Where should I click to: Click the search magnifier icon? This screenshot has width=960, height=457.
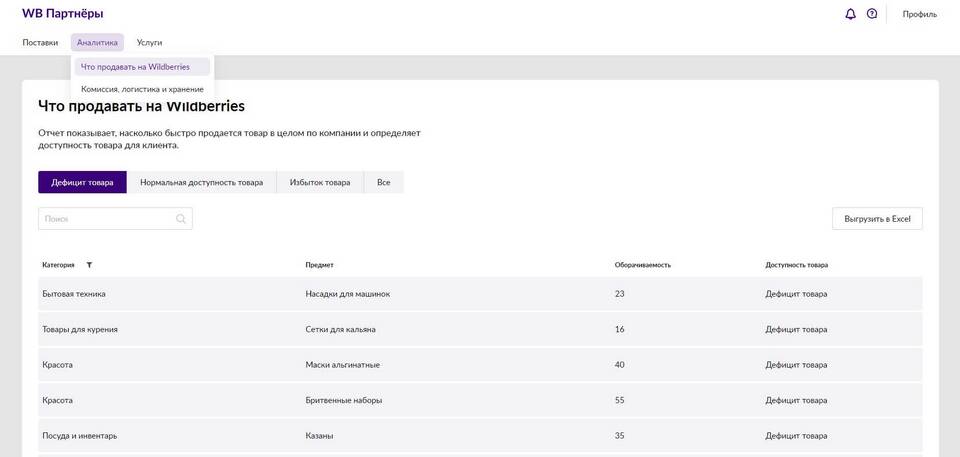pos(181,219)
